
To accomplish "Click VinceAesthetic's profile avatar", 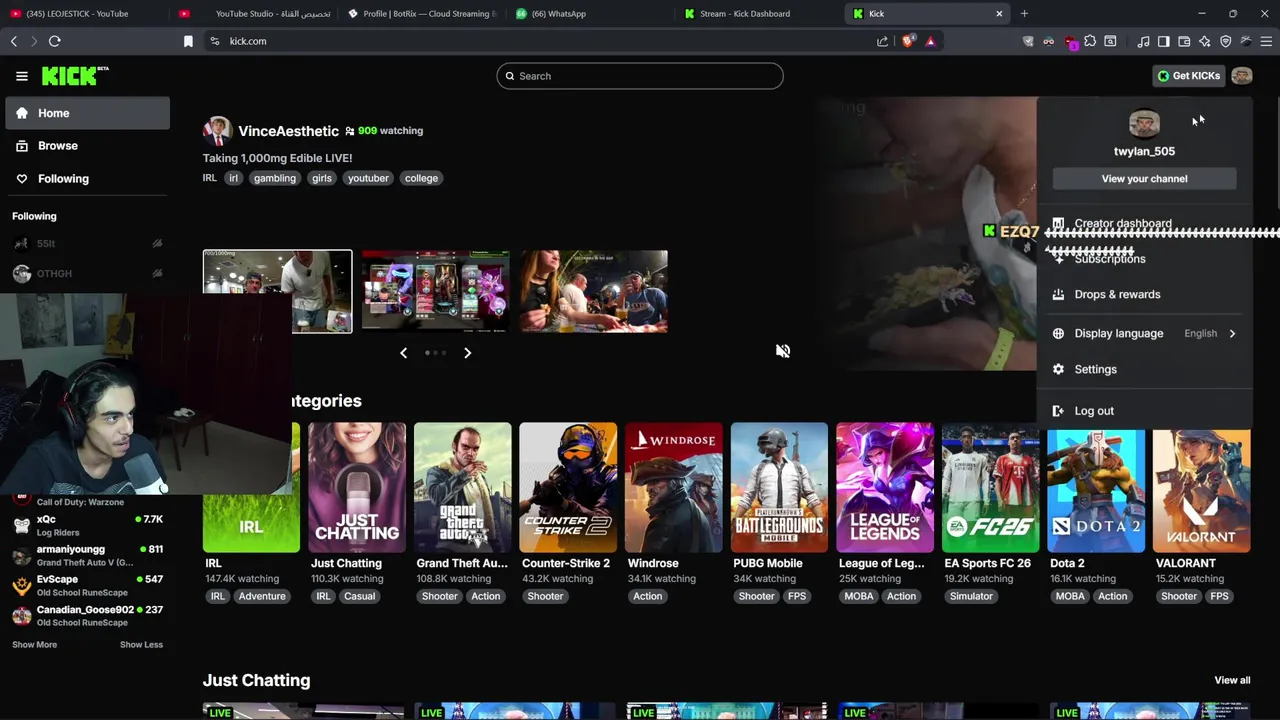I will pos(217,131).
